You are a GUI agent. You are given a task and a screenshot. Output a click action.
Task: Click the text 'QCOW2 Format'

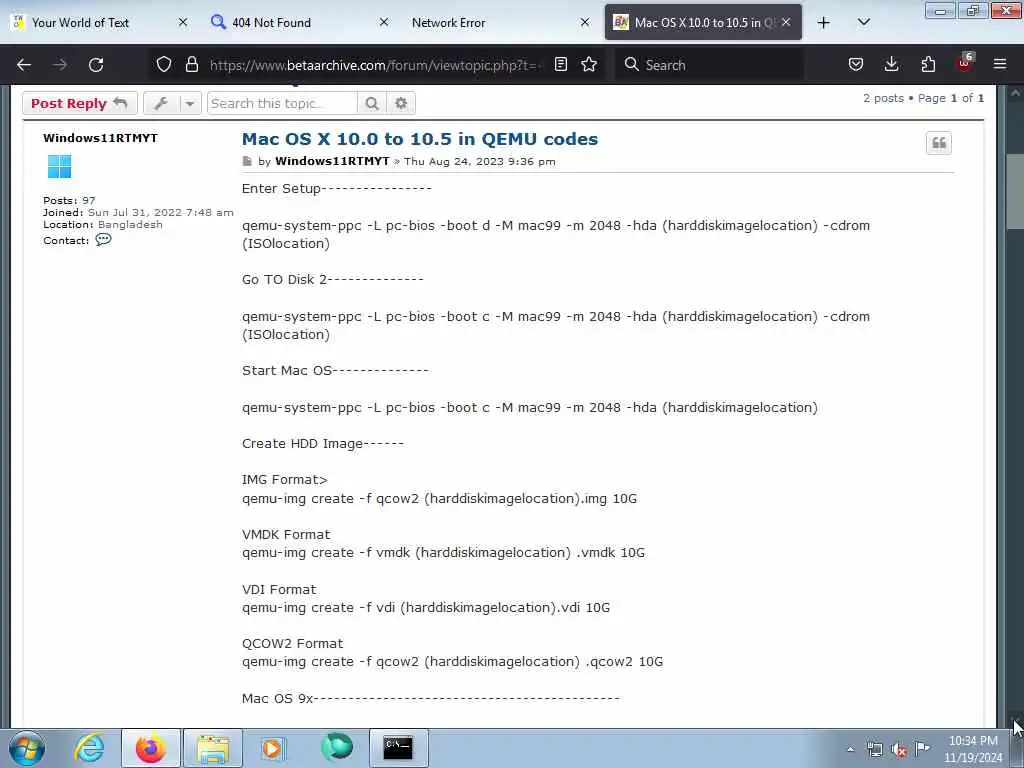[293, 643]
